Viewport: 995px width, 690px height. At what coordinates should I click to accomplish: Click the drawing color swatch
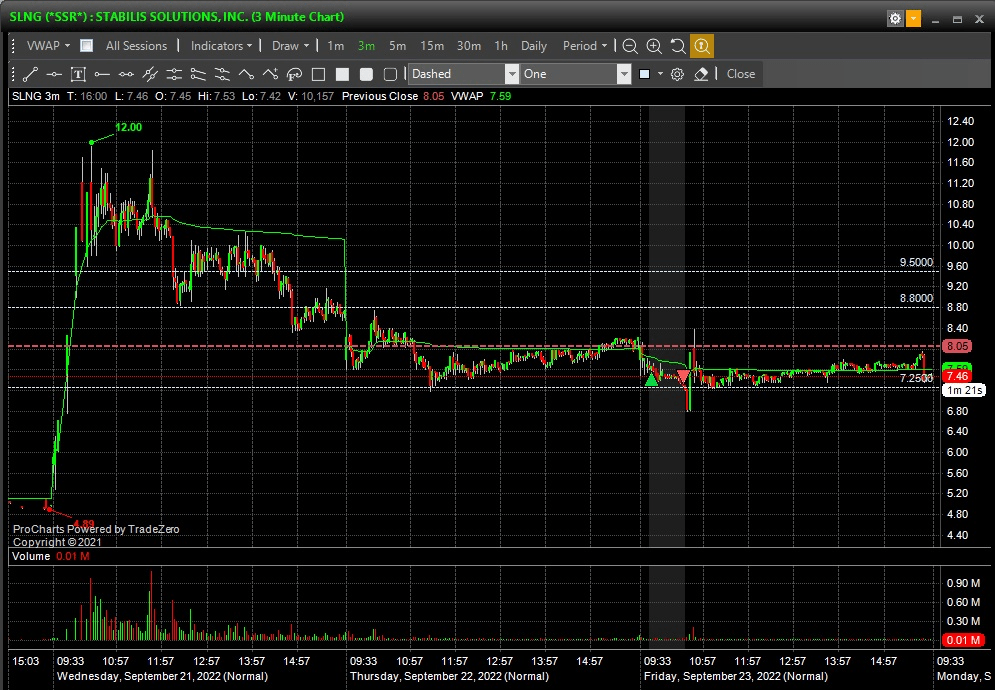pyautogui.click(x=645, y=74)
